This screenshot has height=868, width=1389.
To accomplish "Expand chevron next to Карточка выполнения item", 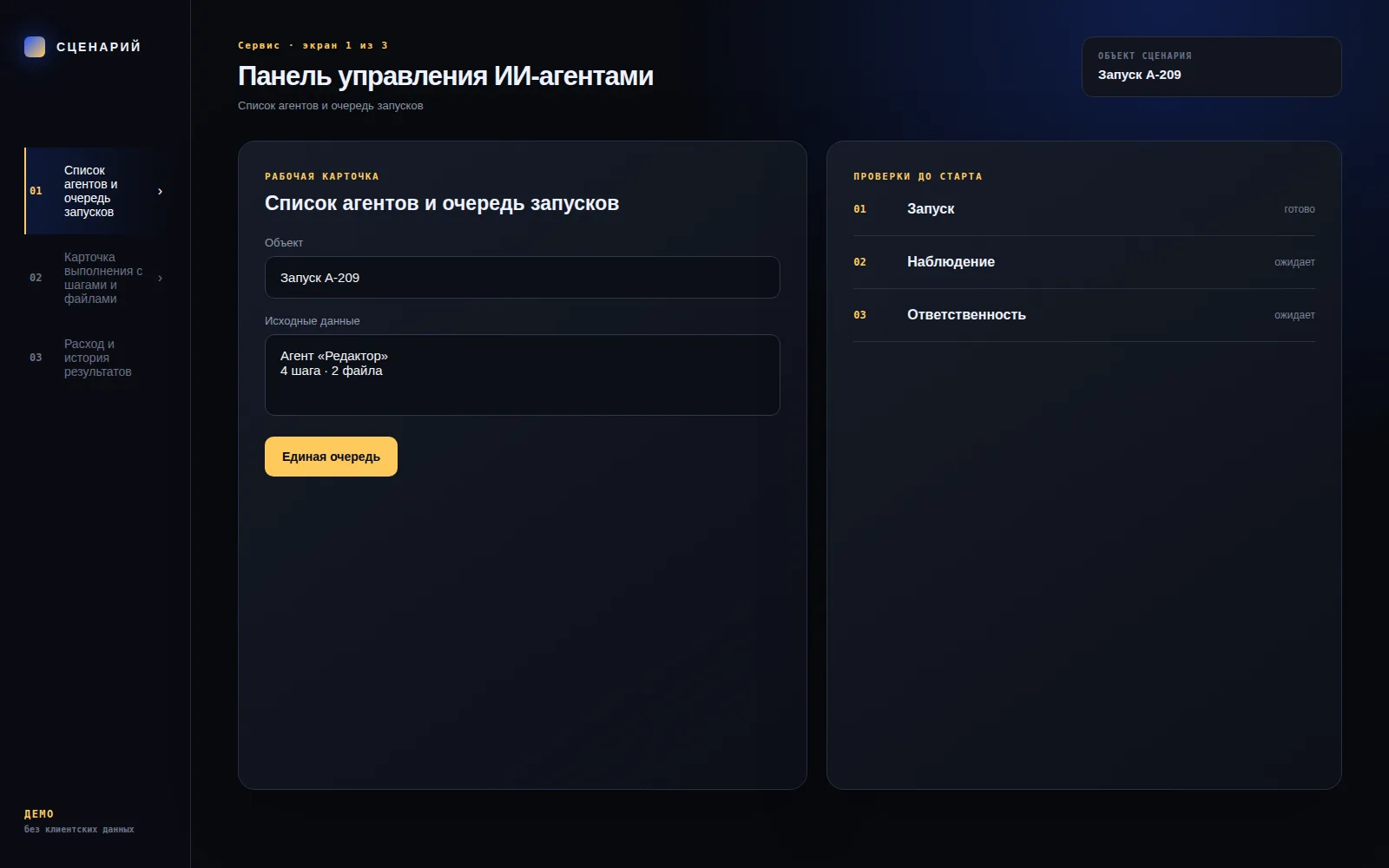I will click(160, 278).
